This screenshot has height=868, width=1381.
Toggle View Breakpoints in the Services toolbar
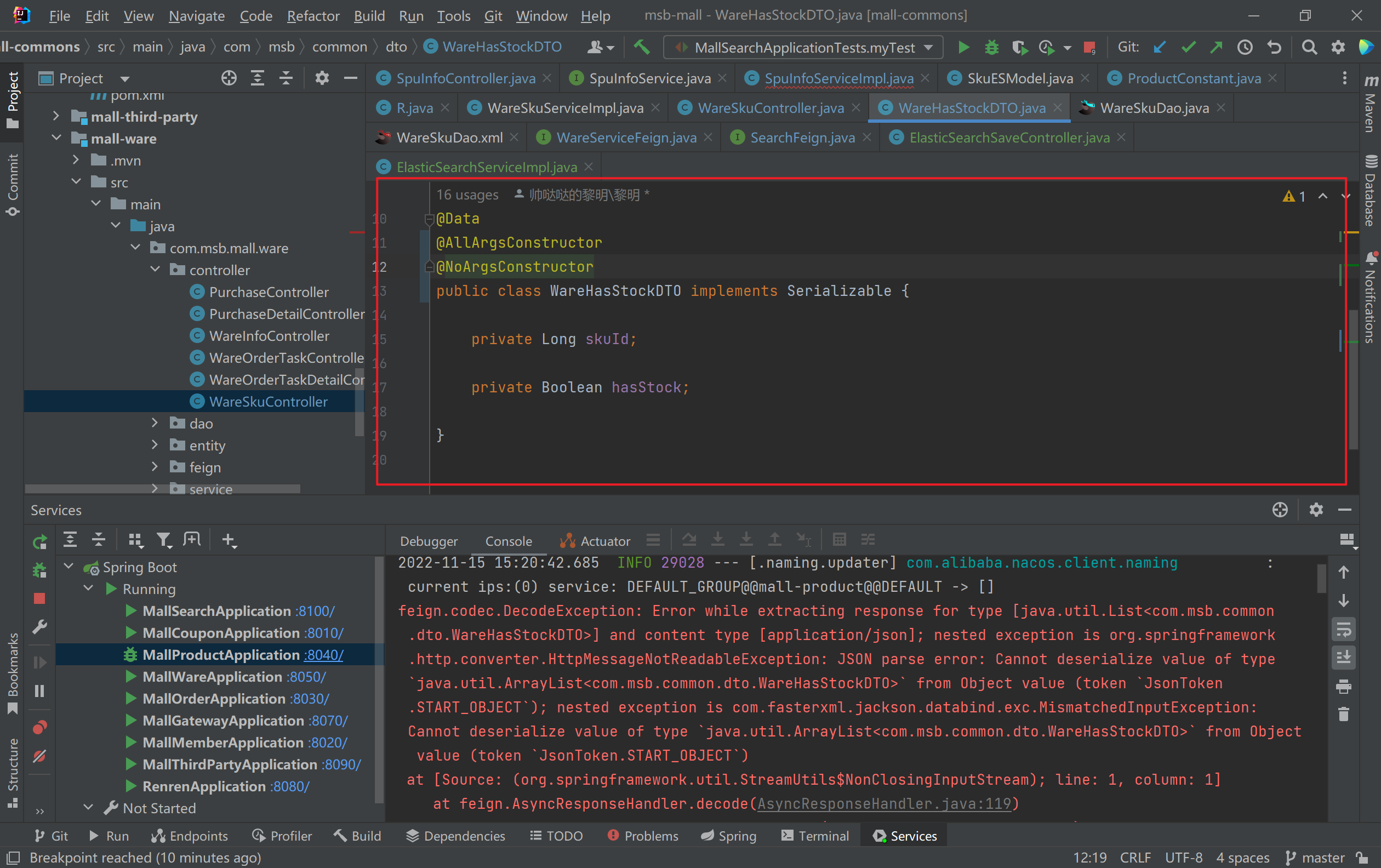39,727
